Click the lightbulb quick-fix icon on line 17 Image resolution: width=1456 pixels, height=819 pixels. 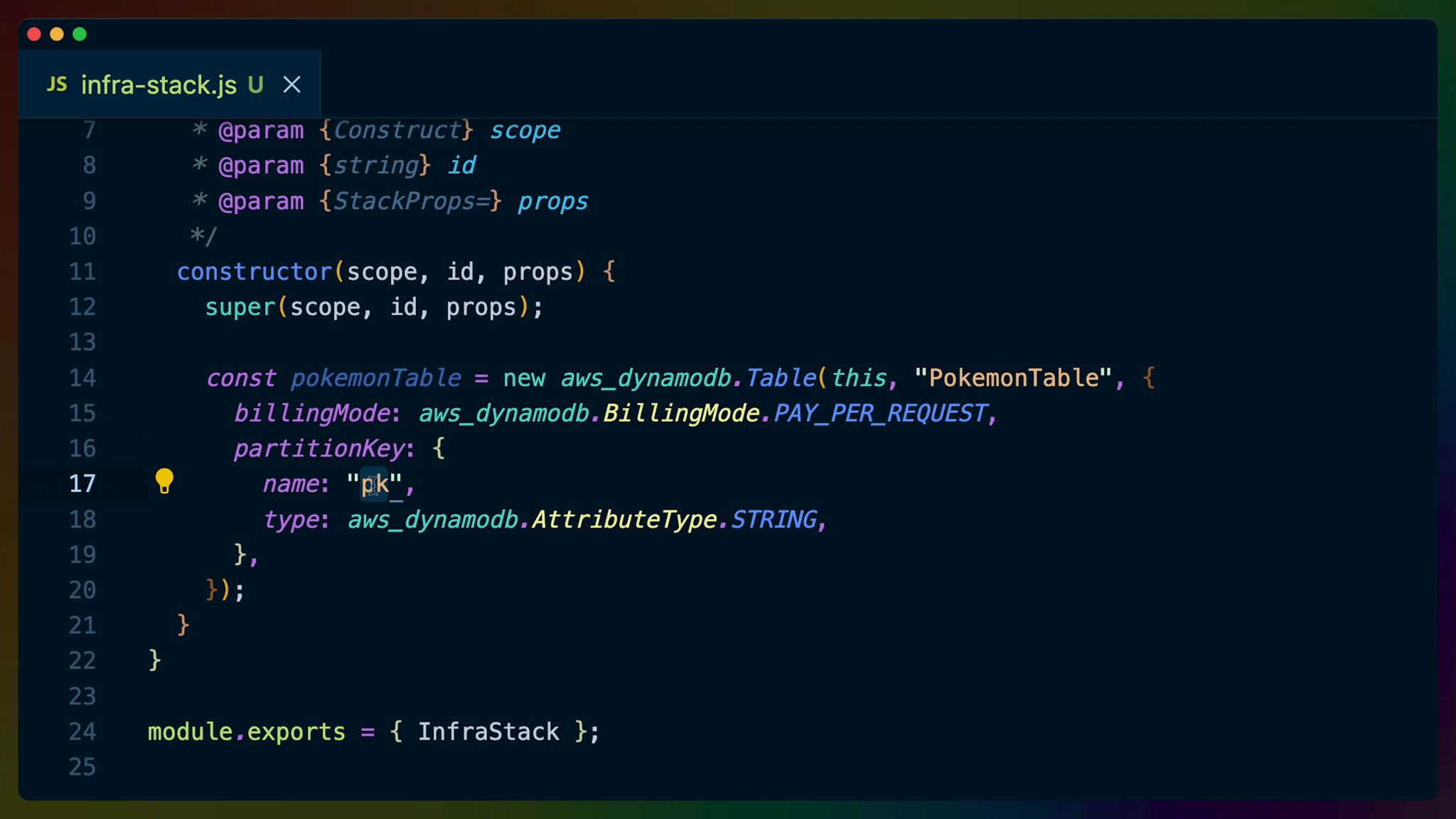[164, 481]
